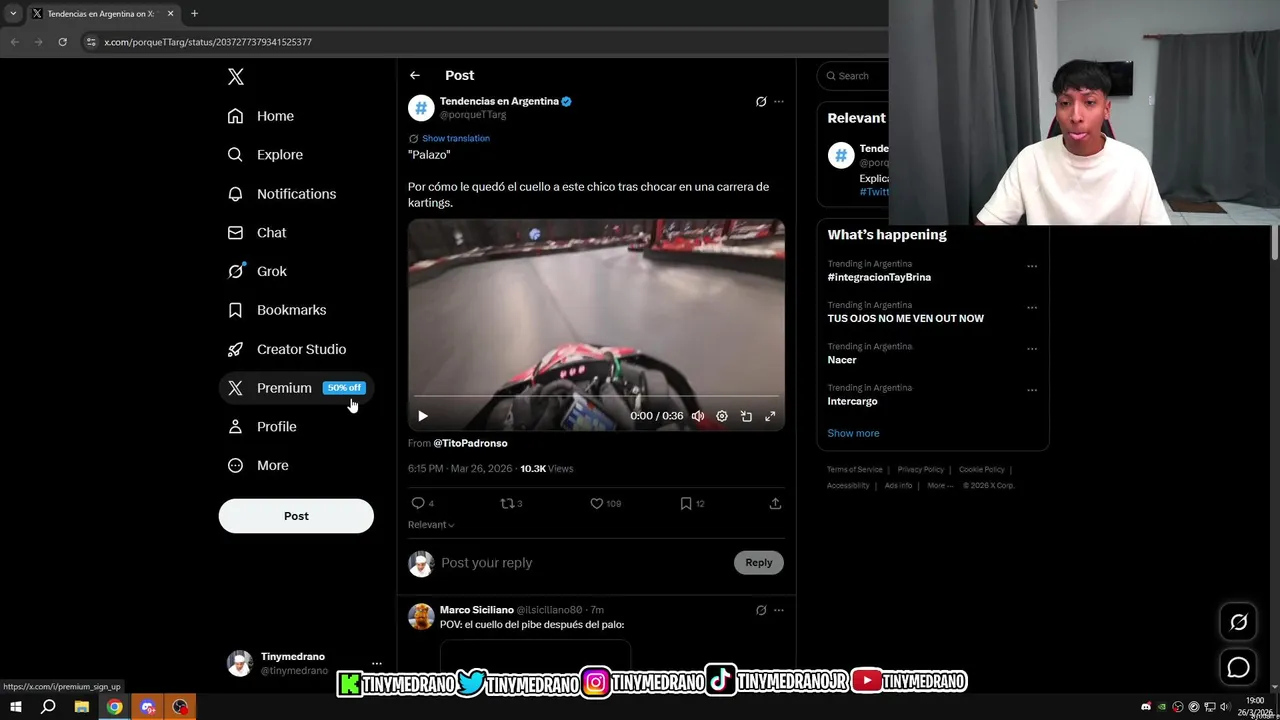Go back using the Post header arrow
Screen dimensions: 1280x720
(415, 75)
